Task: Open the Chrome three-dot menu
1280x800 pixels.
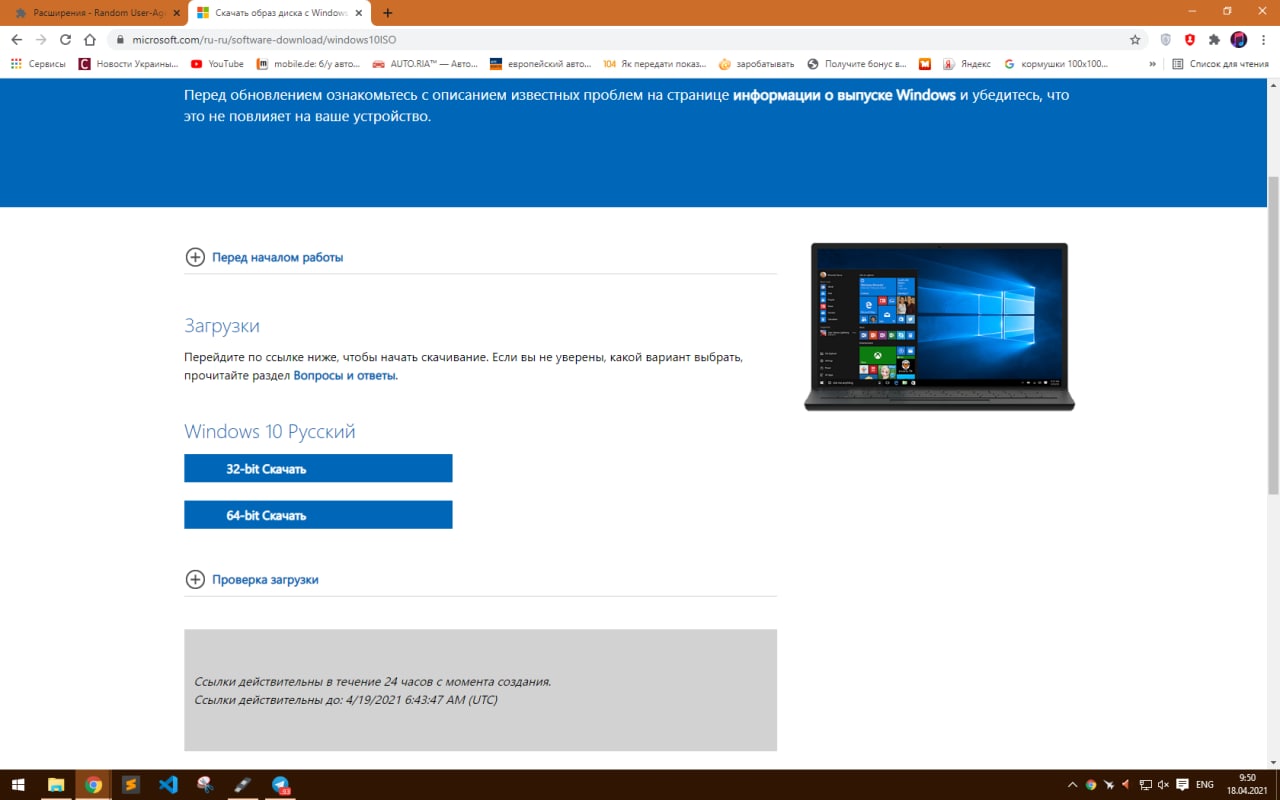Action: click(x=1263, y=40)
